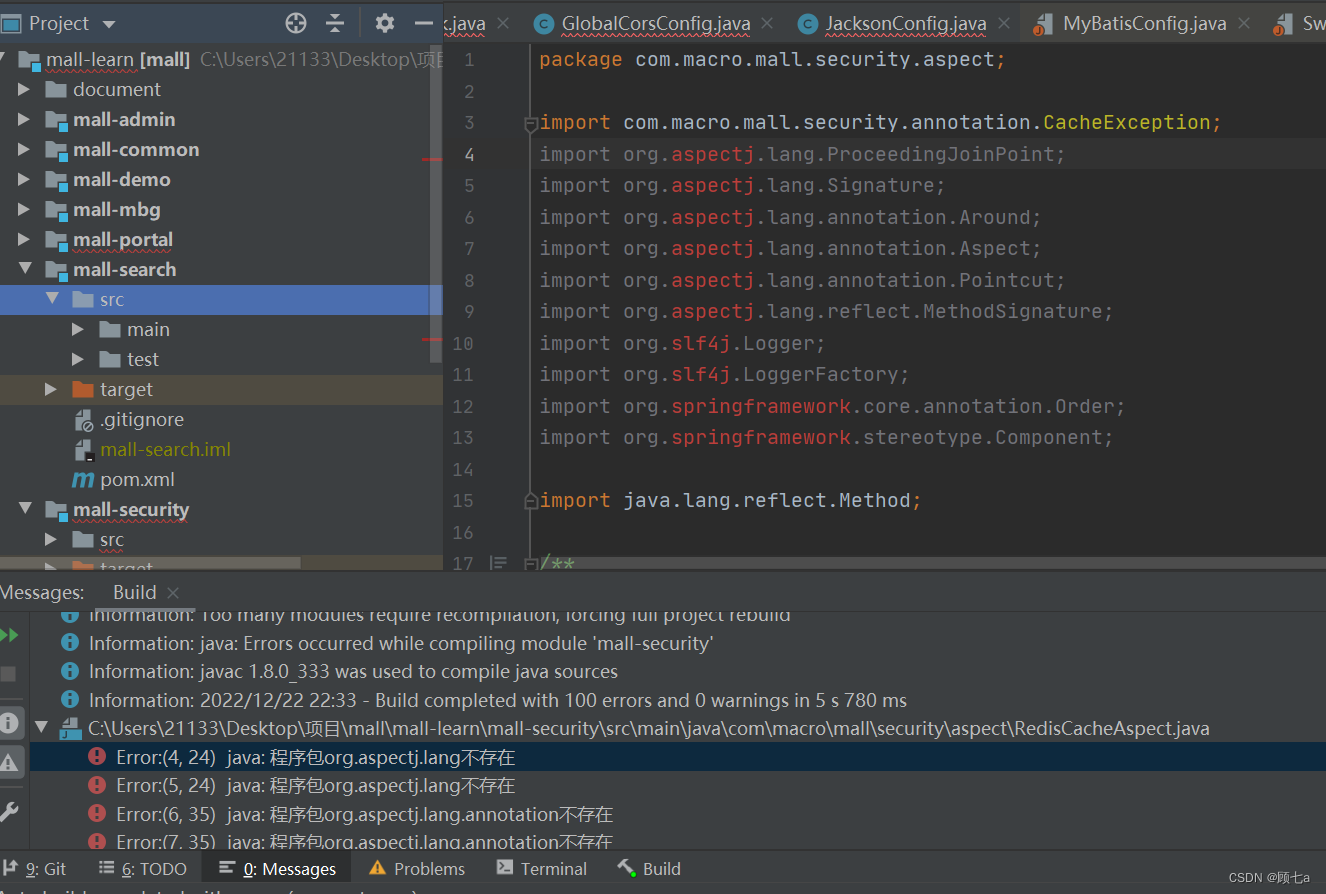
Task: Click the Maven pom.xml icon
Action: coord(83,479)
